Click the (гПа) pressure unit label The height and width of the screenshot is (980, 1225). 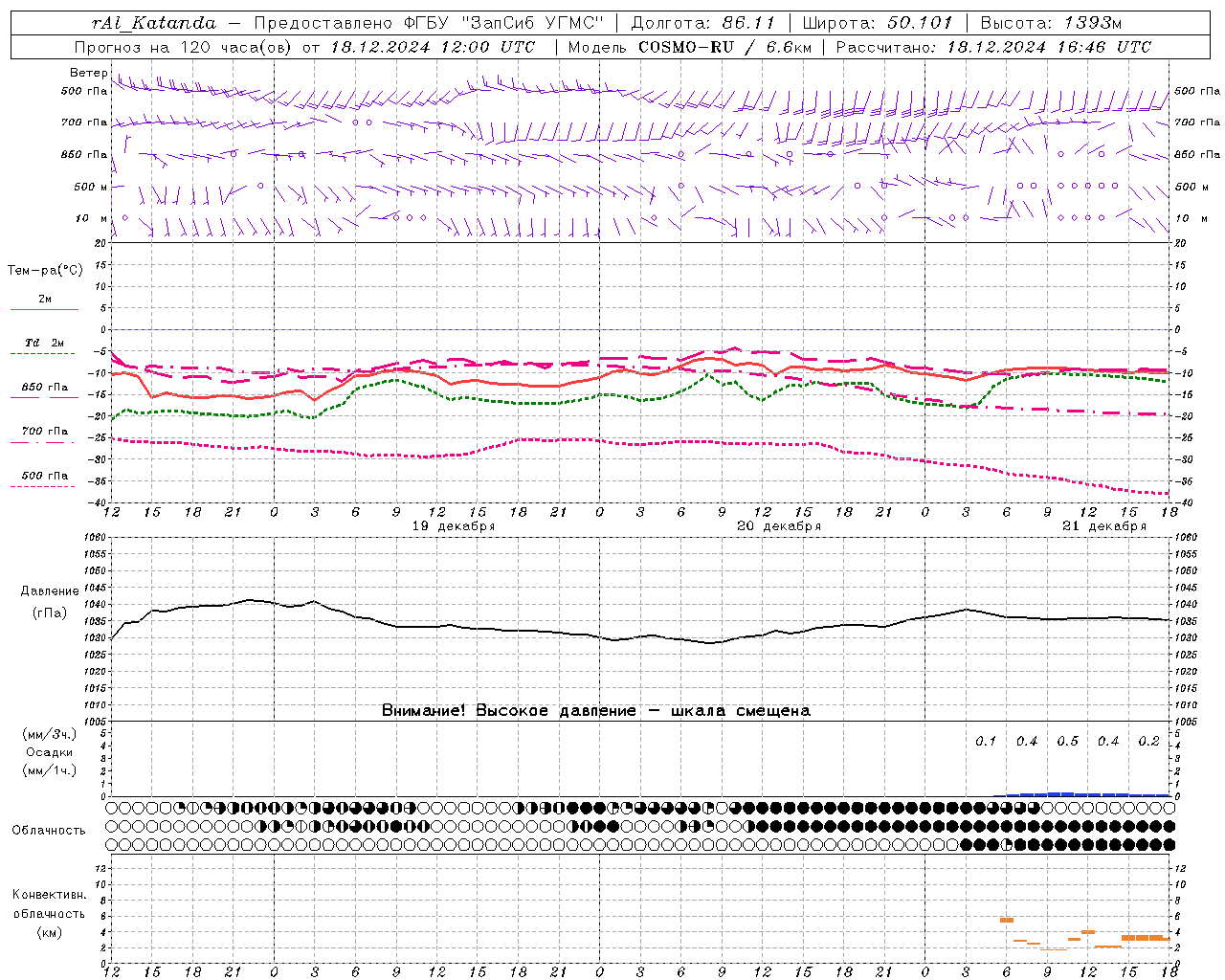[x=50, y=613]
